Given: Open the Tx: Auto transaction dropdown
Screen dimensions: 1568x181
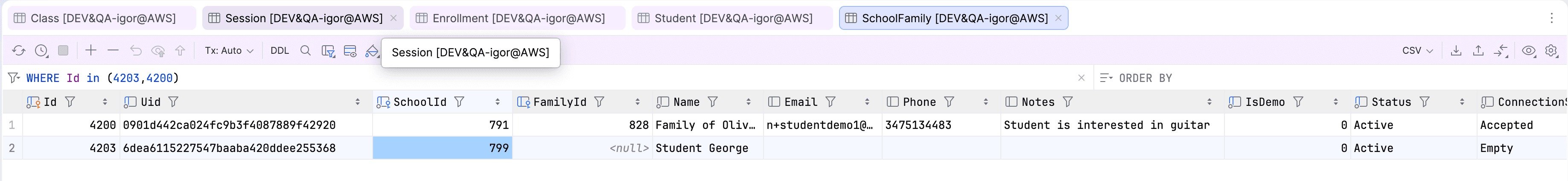Looking at the screenshot, I should (229, 50).
